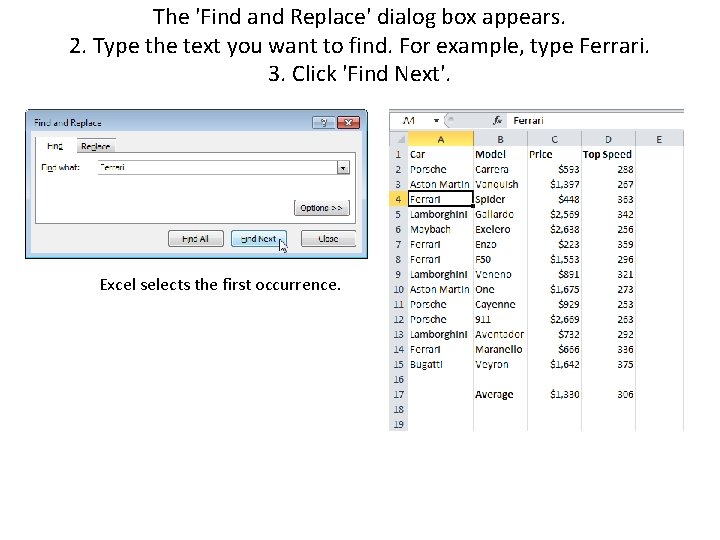Click 'Vanquish' cell

pyautogui.click(x=501, y=184)
